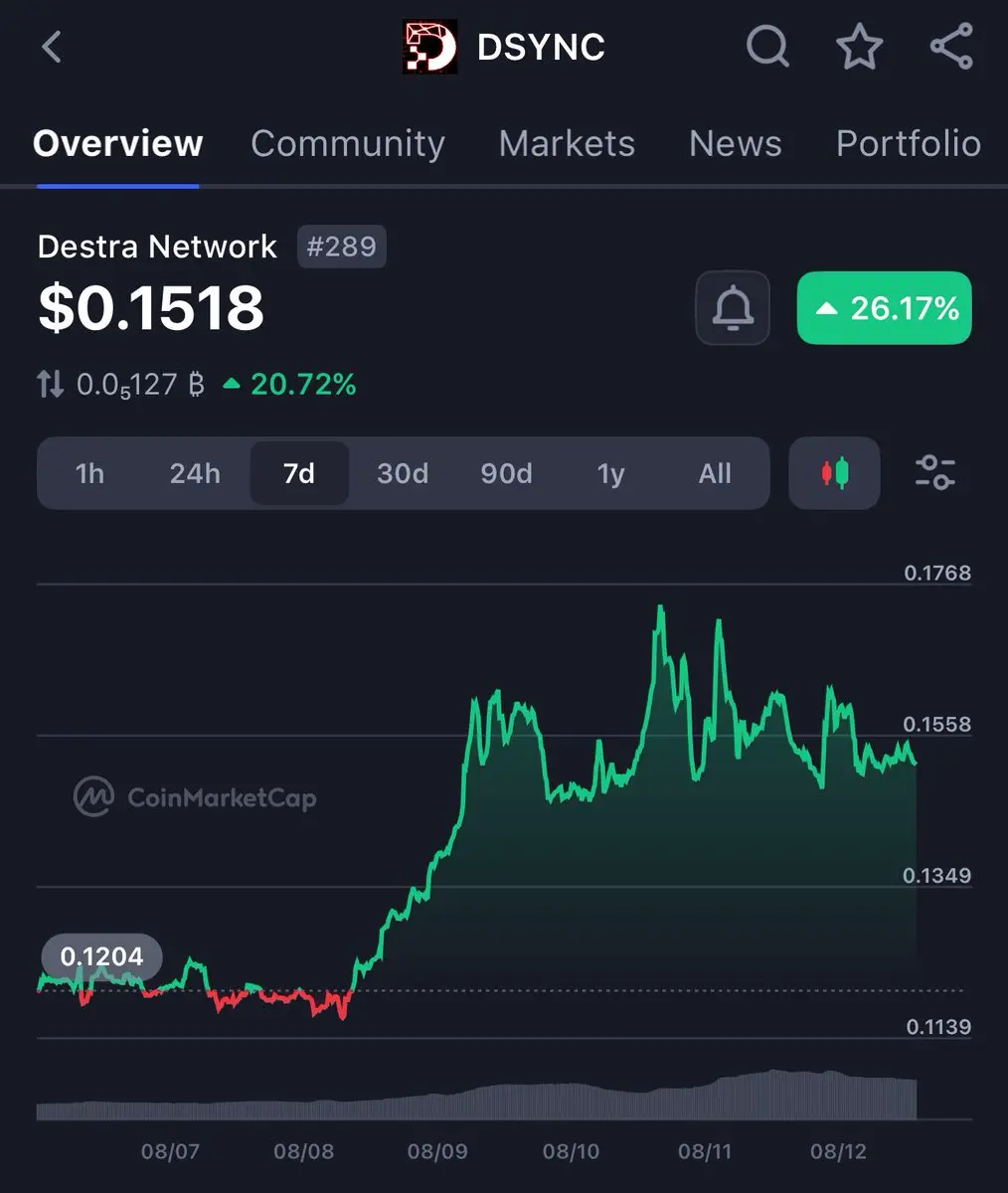
Task: Tap the 0.1204 opening price label
Action: 101,956
